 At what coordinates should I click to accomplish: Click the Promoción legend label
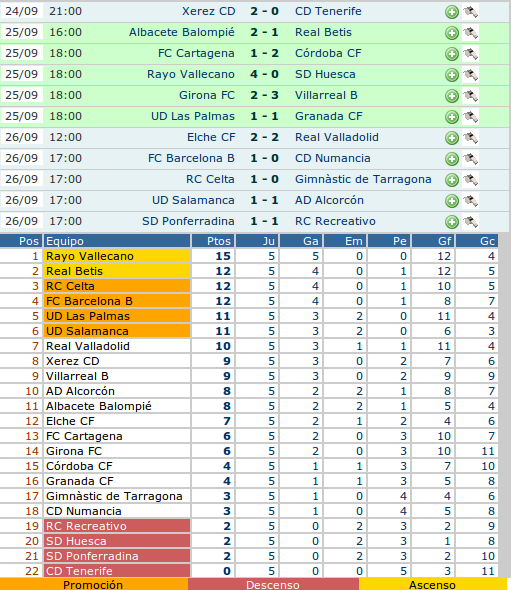coord(93,585)
